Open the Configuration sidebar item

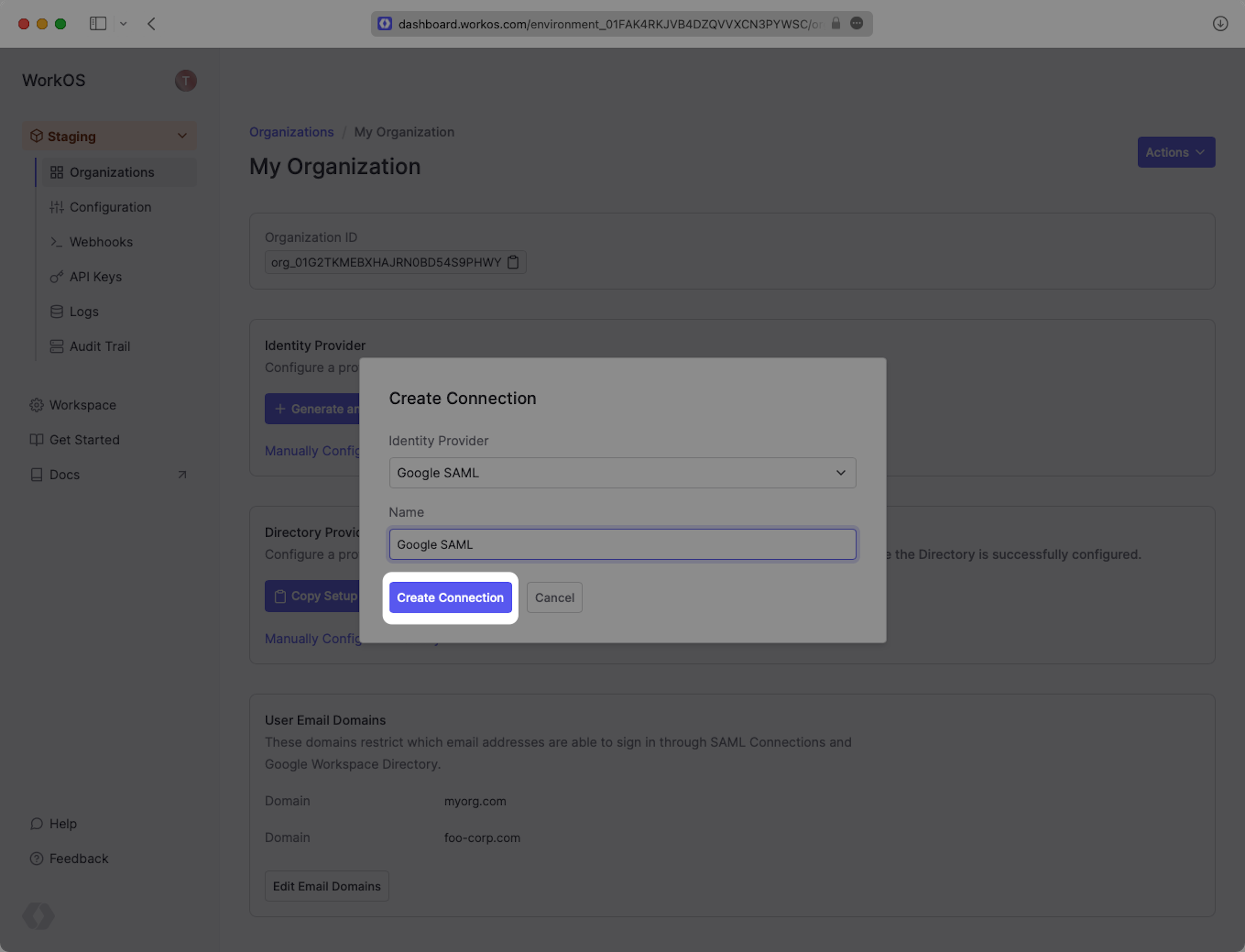pyautogui.click(x=110, y=207)
